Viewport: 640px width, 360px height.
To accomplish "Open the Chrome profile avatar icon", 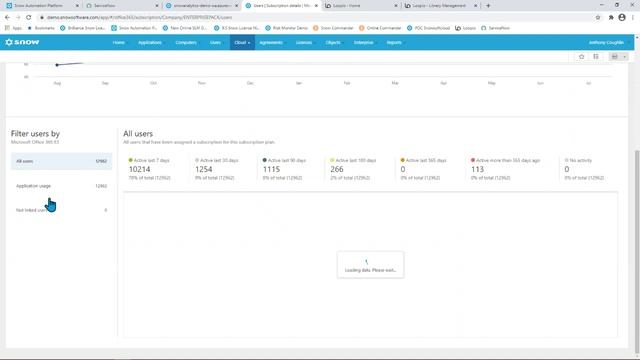I will pos(622,17).
